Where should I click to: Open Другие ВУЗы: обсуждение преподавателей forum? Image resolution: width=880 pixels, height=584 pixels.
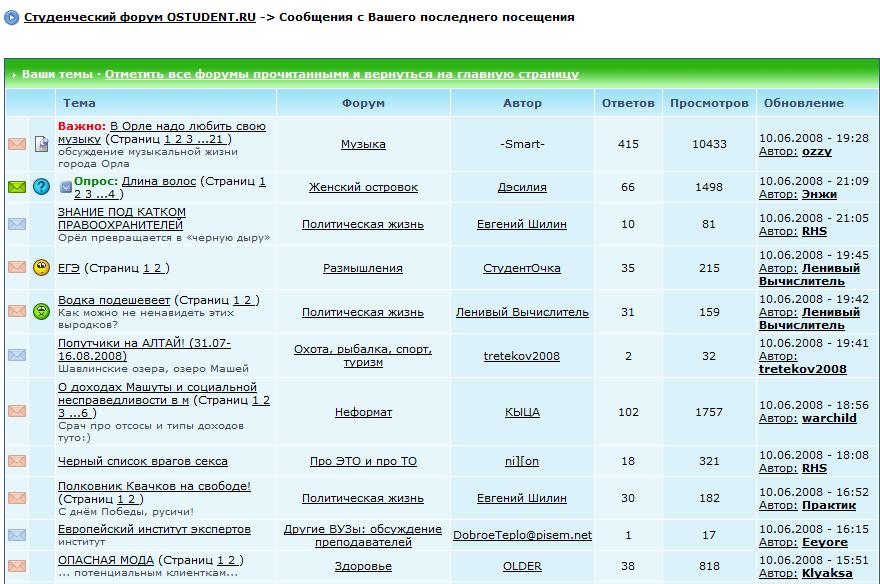(x=363, y=535)
